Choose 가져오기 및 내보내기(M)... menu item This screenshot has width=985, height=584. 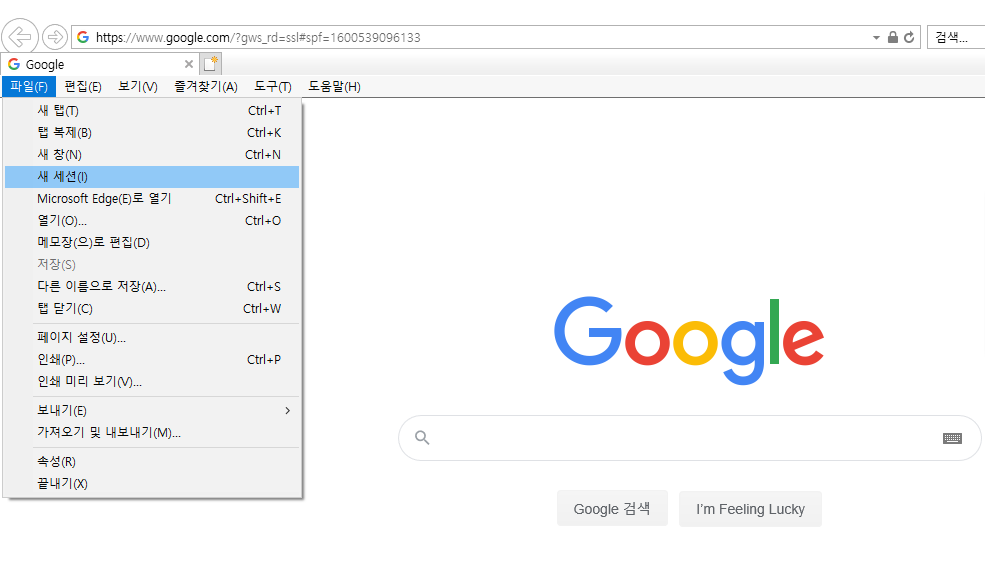click(x=152, y=433)
